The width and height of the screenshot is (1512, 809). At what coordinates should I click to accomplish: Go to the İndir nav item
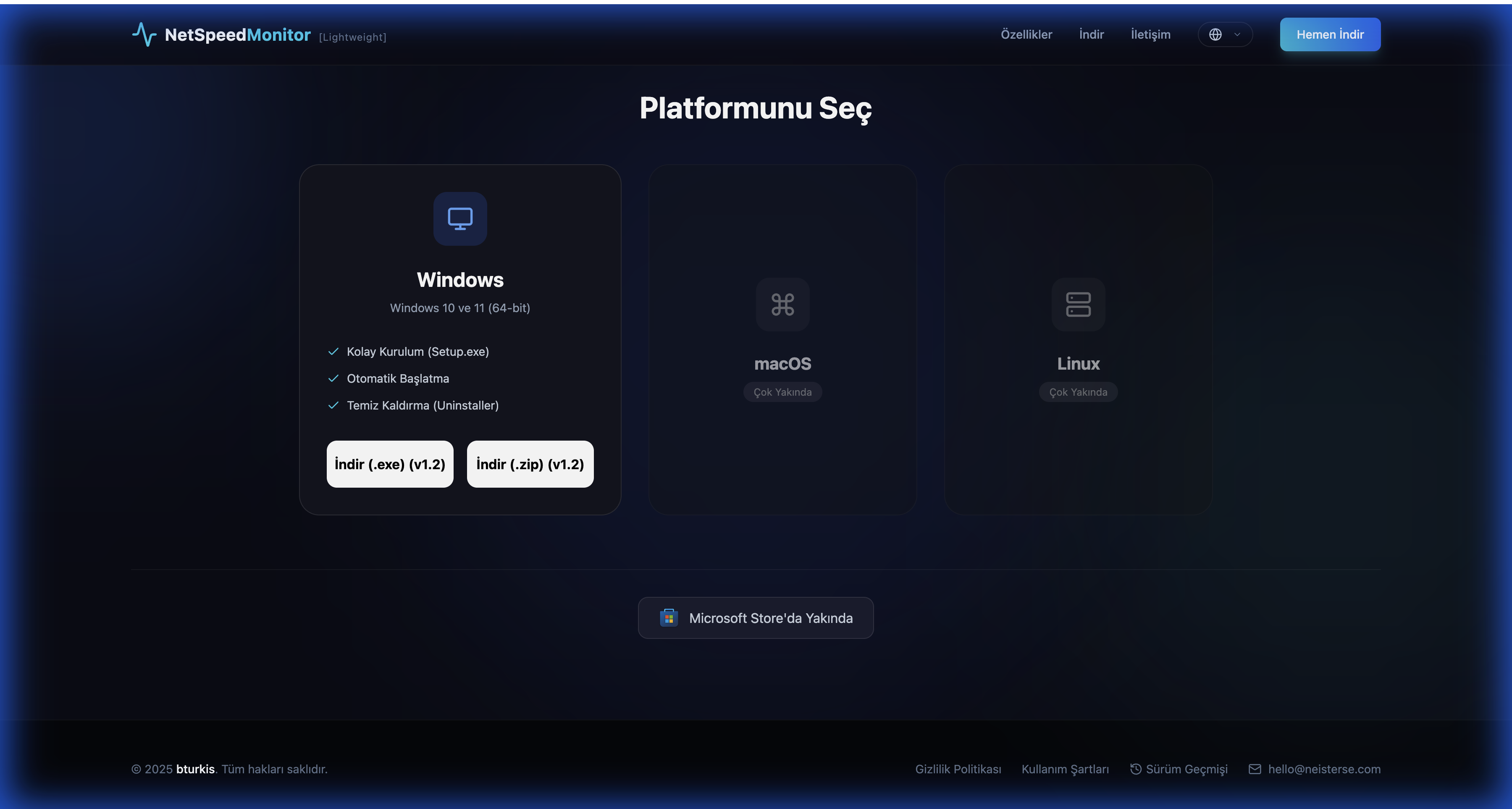[1091, 34]
